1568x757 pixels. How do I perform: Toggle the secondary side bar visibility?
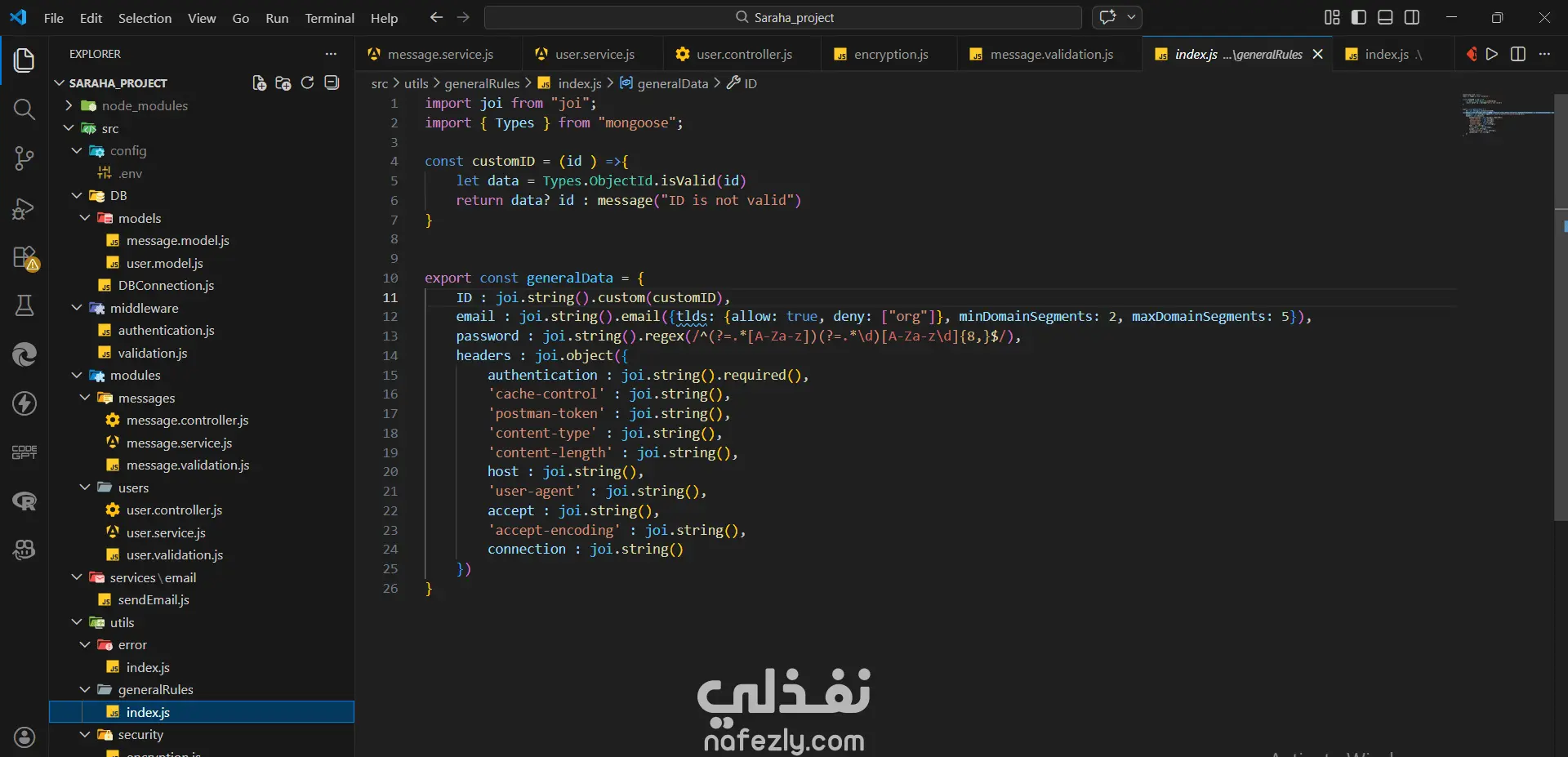[1412, 17]
